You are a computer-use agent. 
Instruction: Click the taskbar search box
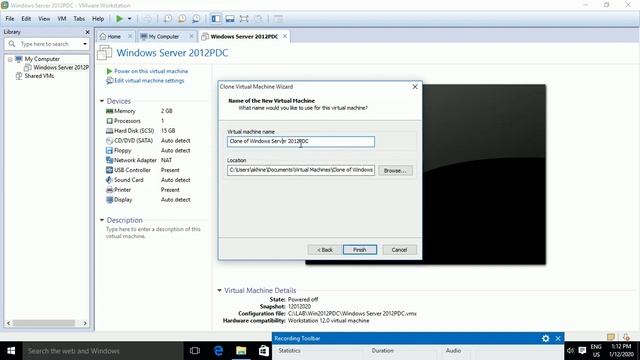[x=102, y=351]
